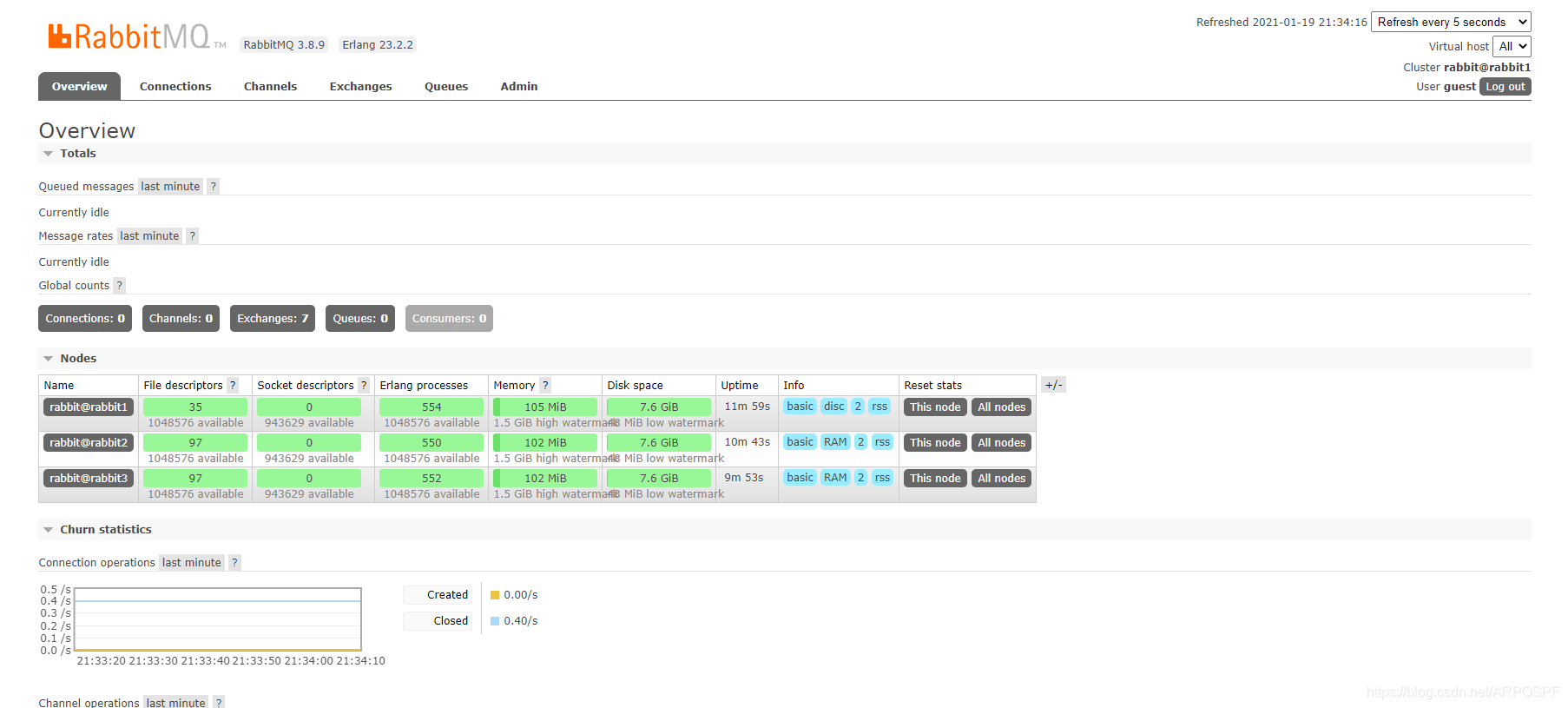Open help for Connection operations
1568x708 pixels.
[234, 562]
